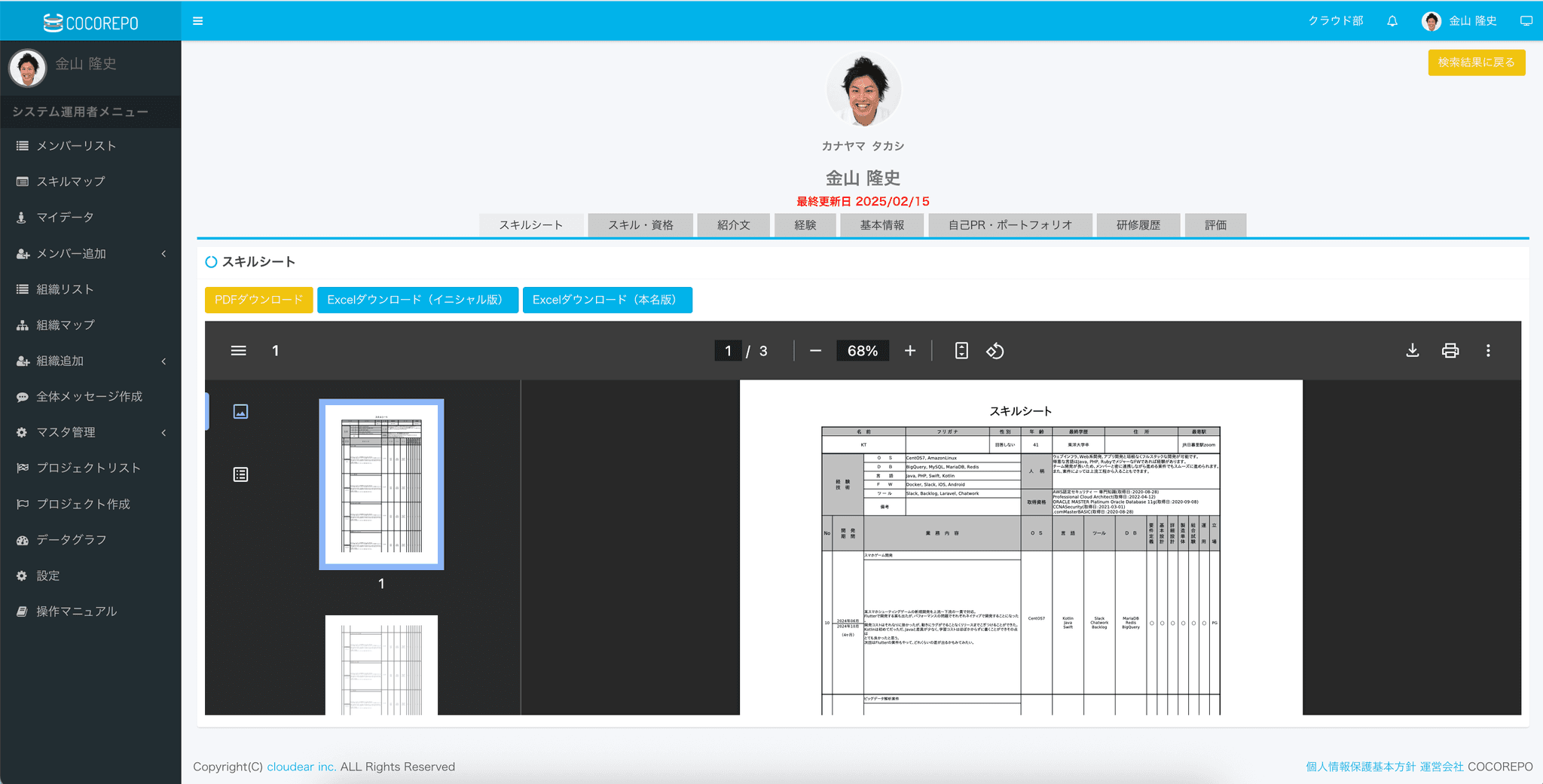This screenshot has height=784, width=1543.
Task: Show document outline view in PDF sidebar
Action: (241, 474)
